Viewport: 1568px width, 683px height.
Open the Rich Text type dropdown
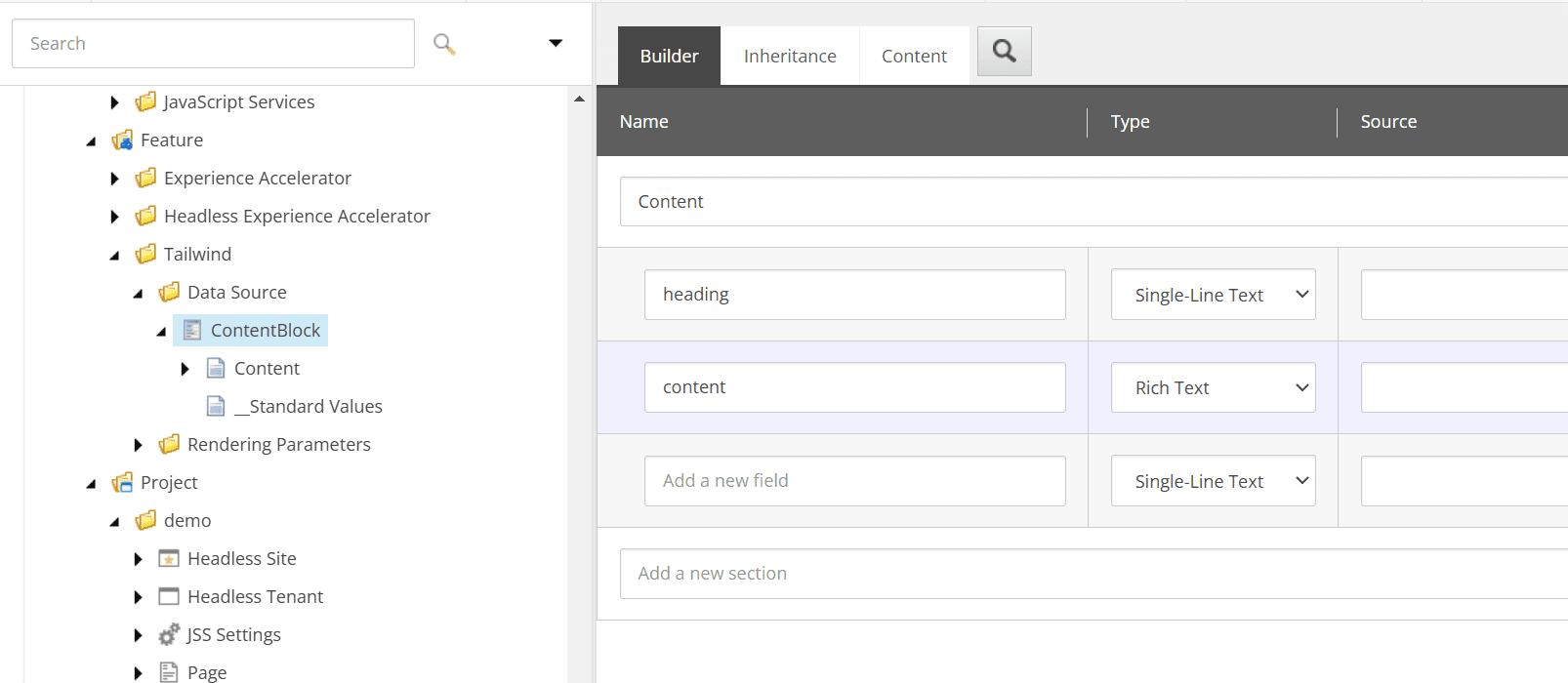pyautogui.click(x=1213, y=388)
